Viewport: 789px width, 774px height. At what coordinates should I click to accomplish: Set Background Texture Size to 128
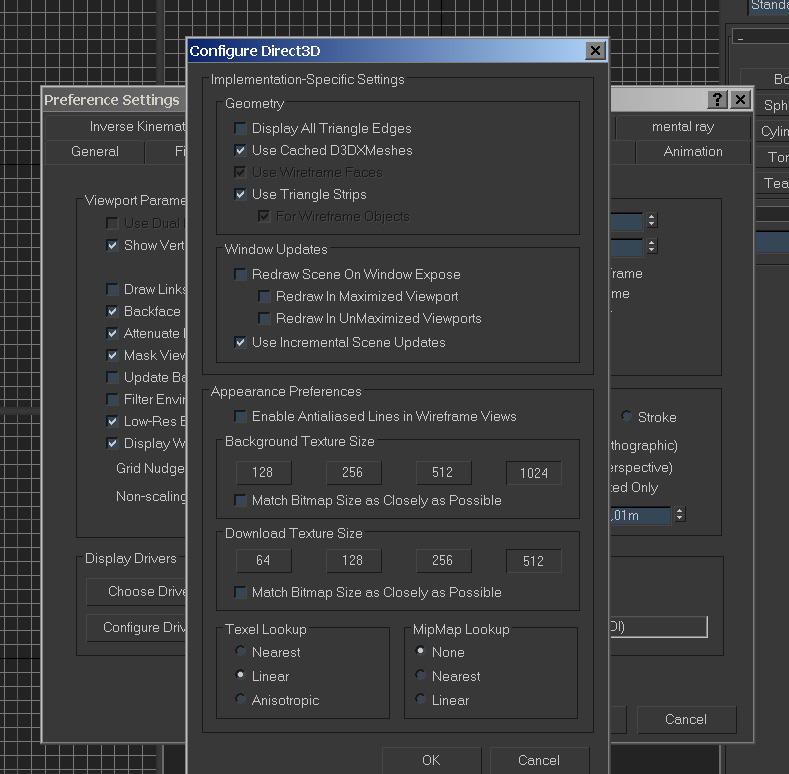pos(263,473)
